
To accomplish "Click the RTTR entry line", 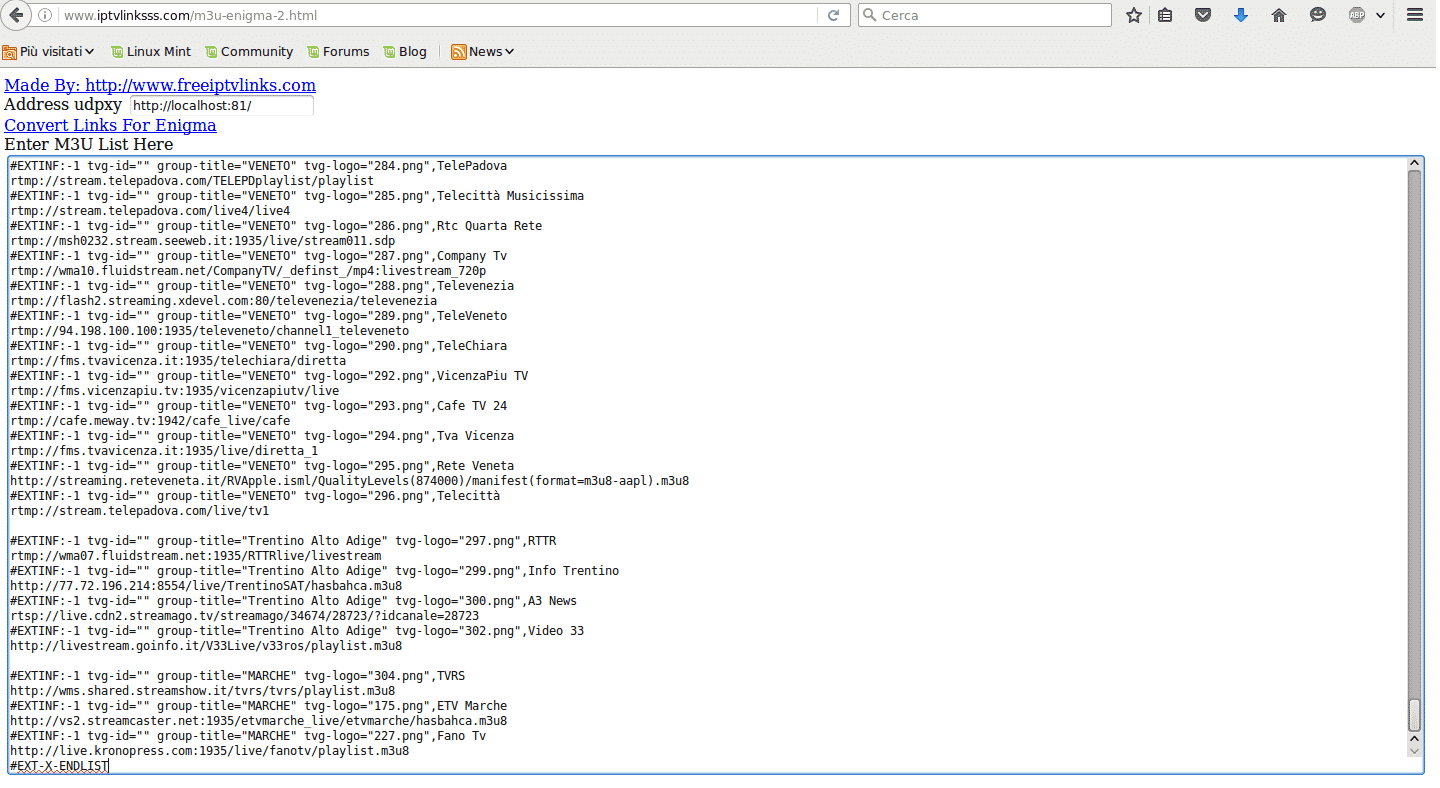I will [283, 541].
